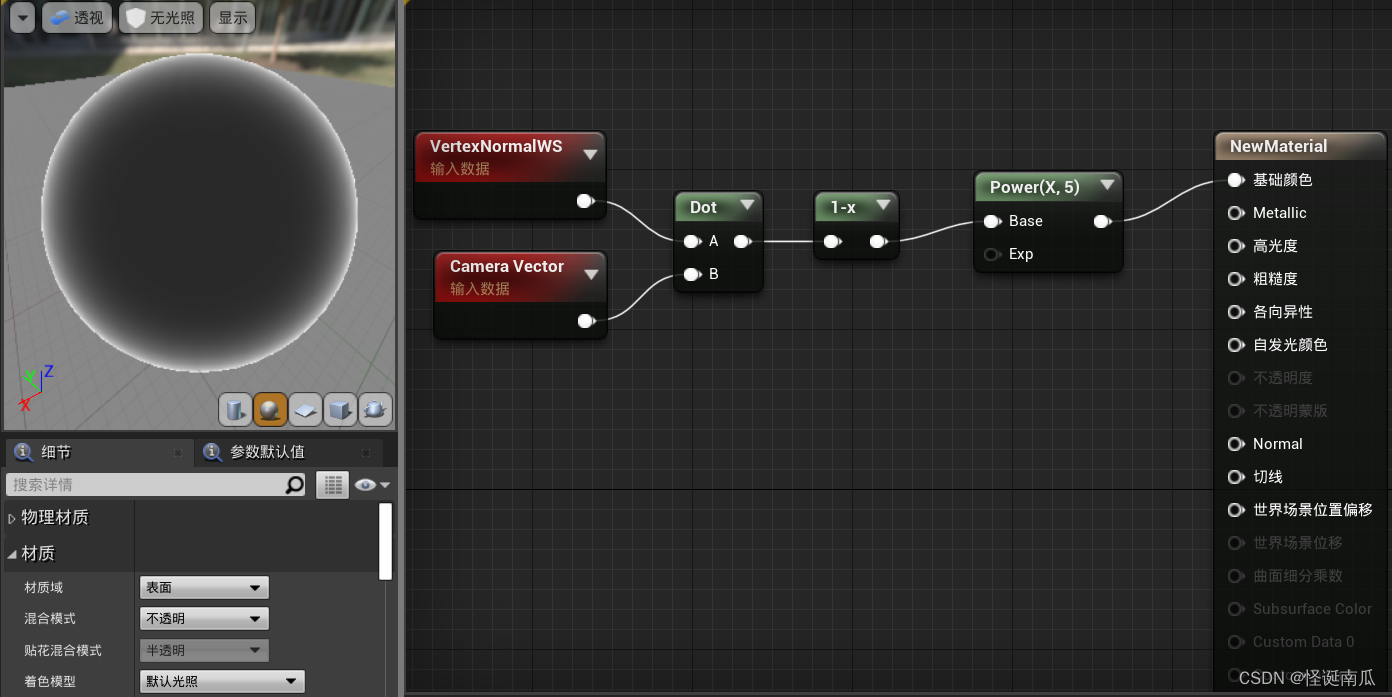Open the 贴花混合模式 dropdown showing 半透明
This screenshot has width=1392, height=697.
pyautogui.click(x=204, y=650)
